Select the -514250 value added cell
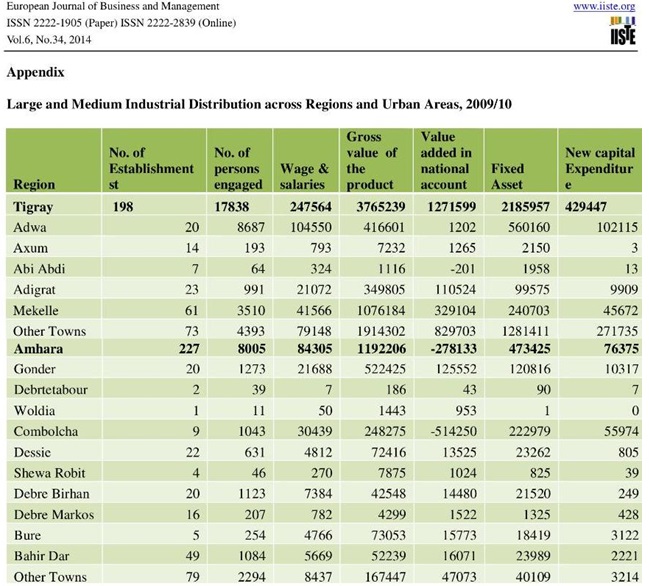The image size is (649, 586). tap(445, 431)
